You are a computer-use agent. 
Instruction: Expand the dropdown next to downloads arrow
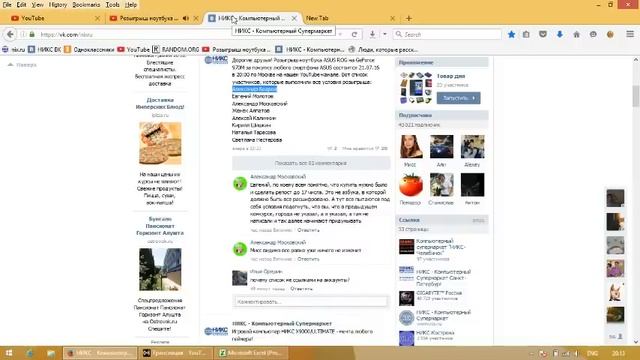(384, 35)
